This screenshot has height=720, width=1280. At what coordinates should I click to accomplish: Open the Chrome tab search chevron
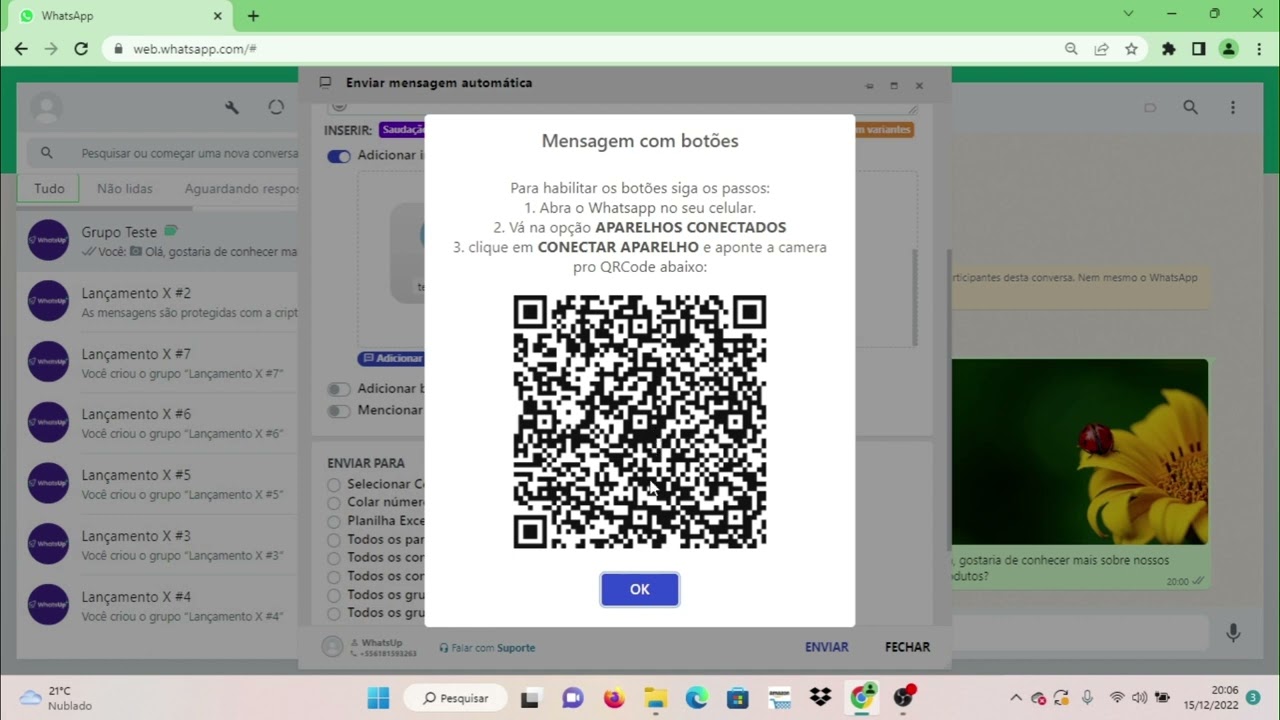tap(1129, 14)
